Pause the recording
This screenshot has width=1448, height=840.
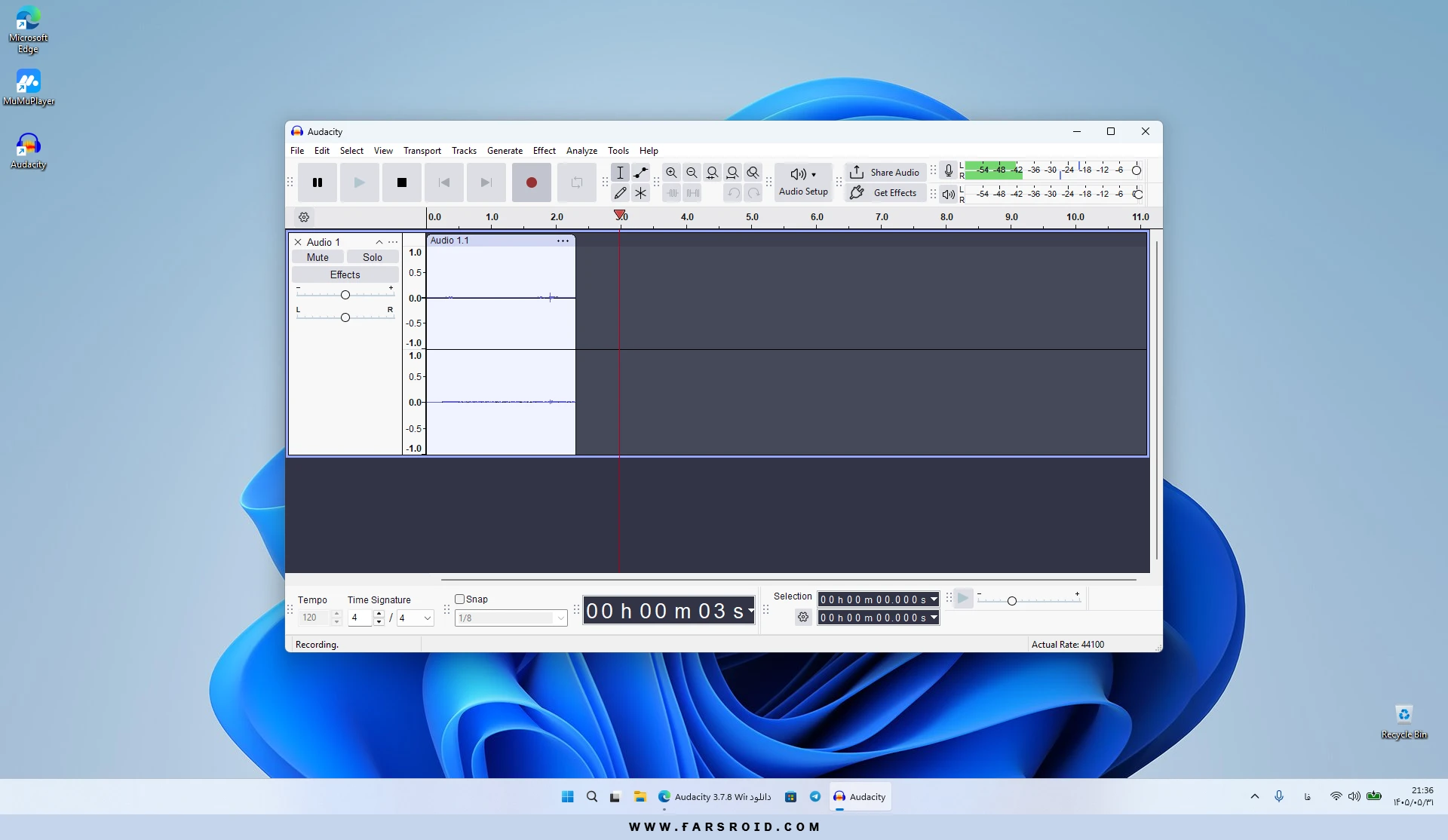coord(318,182)
